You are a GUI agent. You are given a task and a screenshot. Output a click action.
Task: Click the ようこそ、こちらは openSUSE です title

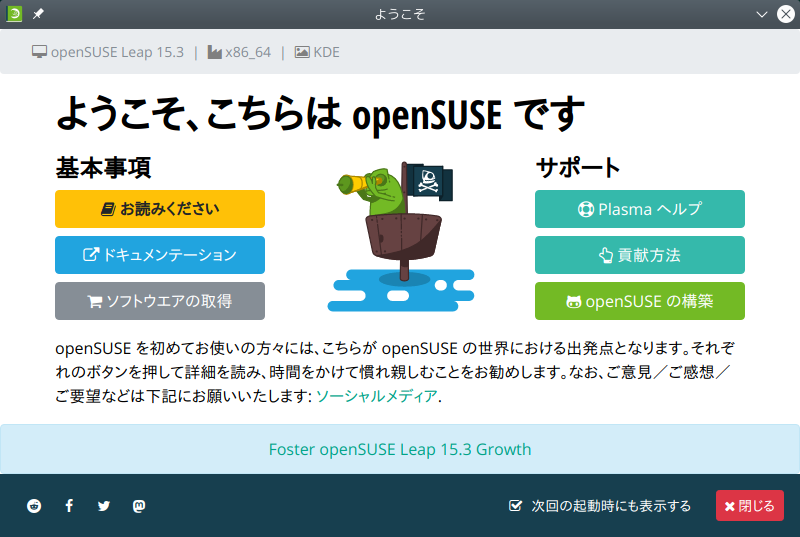320,114
